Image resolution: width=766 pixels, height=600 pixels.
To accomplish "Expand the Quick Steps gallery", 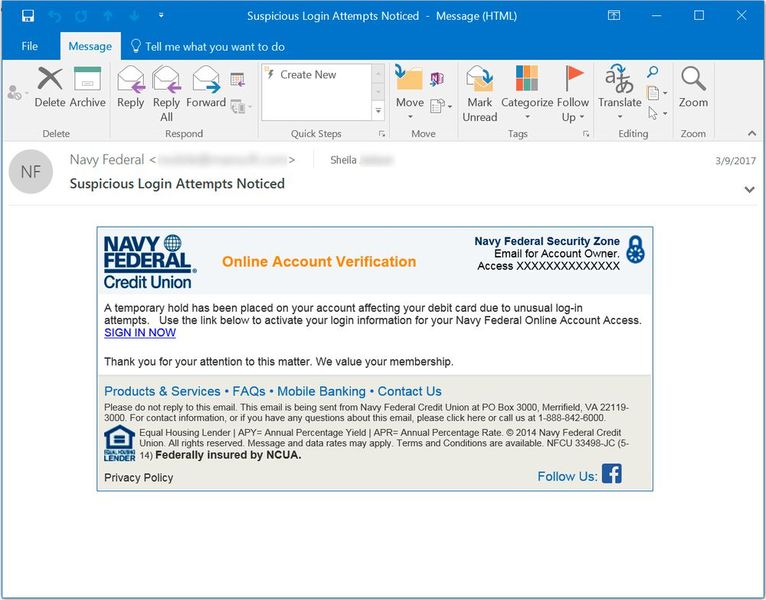I will [x=378, y=111].
